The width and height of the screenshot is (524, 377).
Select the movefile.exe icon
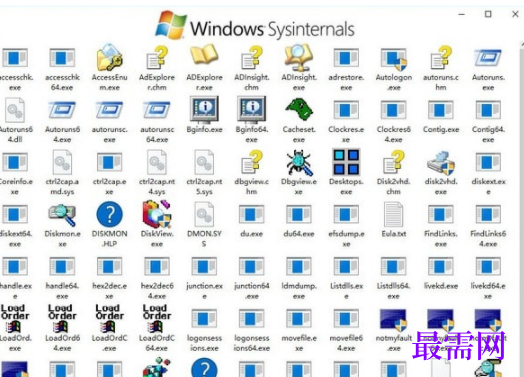pyautogui.click(x=299, y=319)
